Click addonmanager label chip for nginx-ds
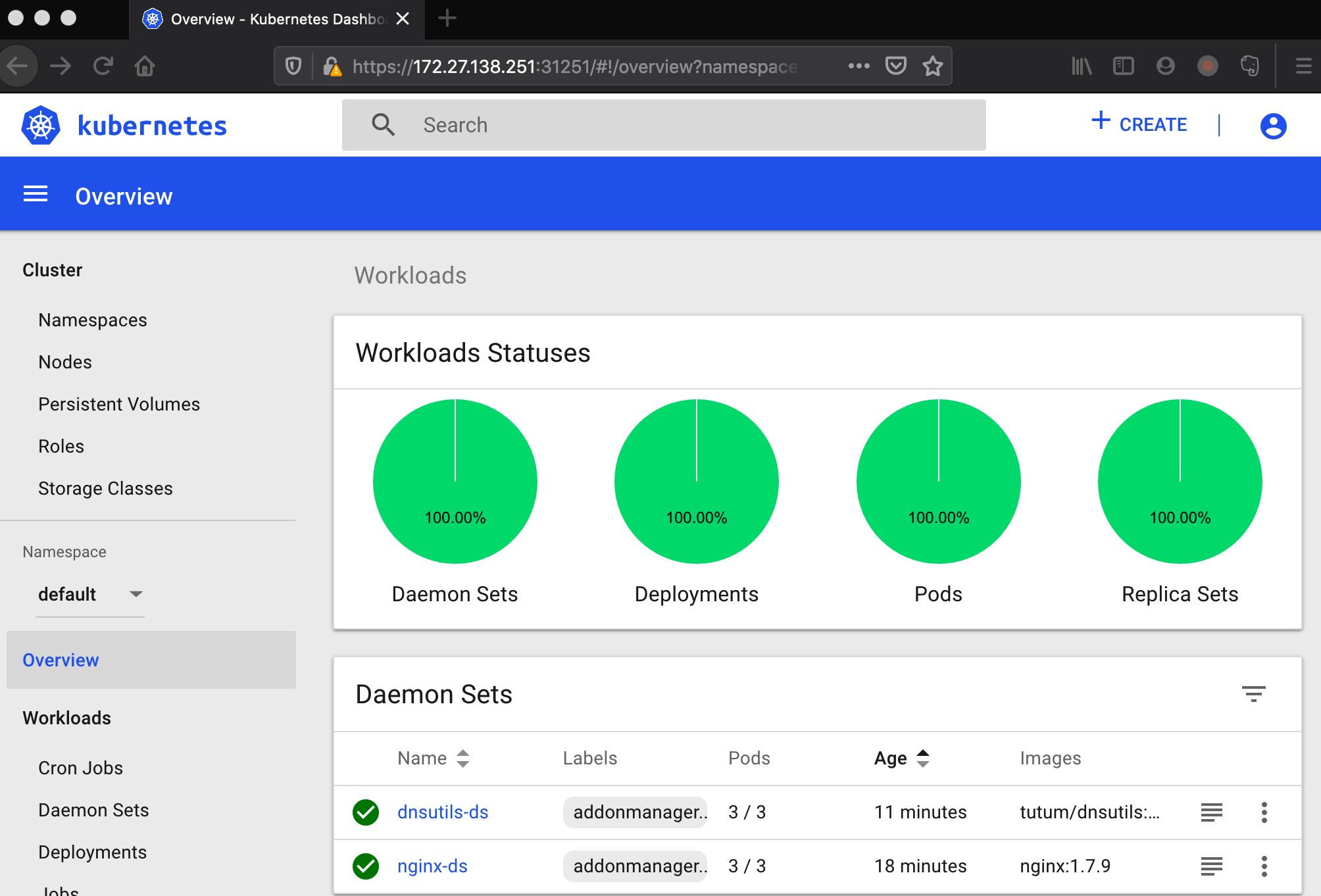The width and height of the screenshot is (1321, 896). click(636, 866)
